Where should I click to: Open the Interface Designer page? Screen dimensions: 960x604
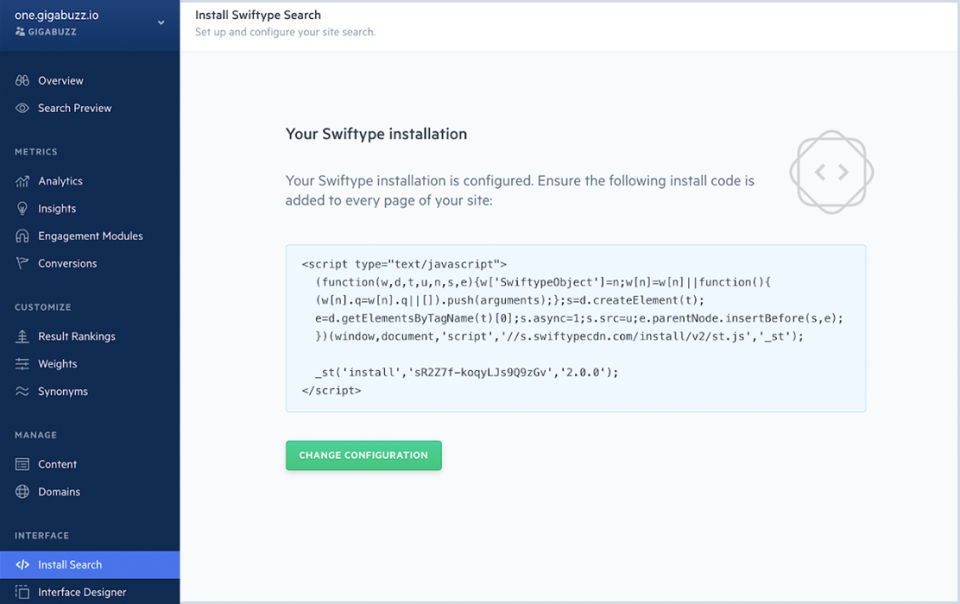pyautogui.click(x=82, y=592)
